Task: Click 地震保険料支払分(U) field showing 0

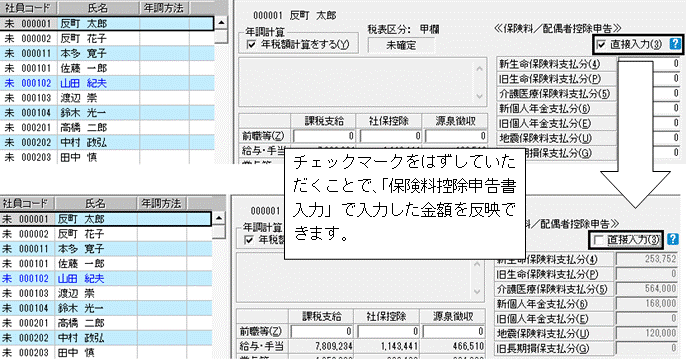Action: 667,138
